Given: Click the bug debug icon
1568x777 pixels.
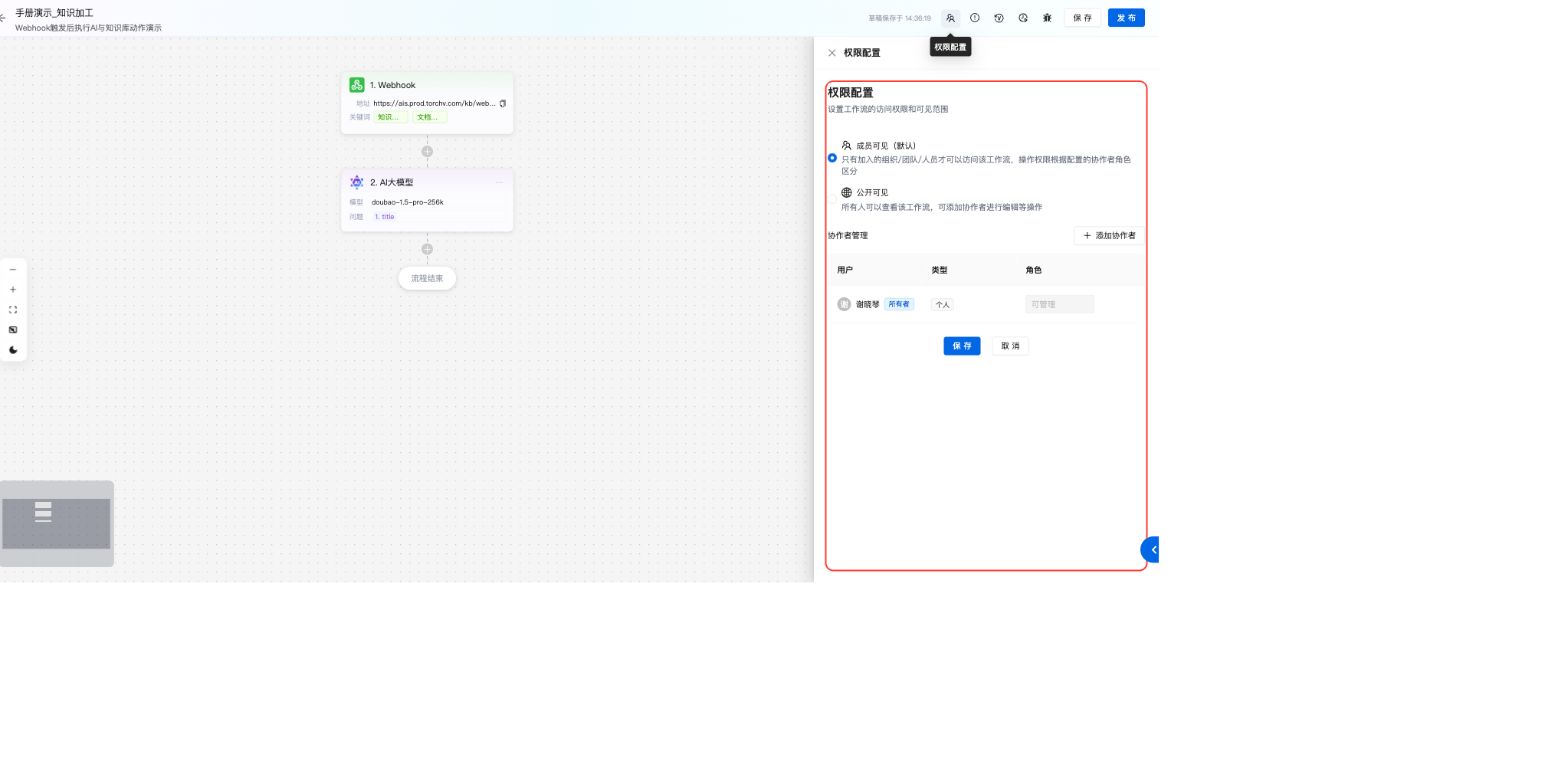Looking at the screenshot, I should (x=1047, y=18).
